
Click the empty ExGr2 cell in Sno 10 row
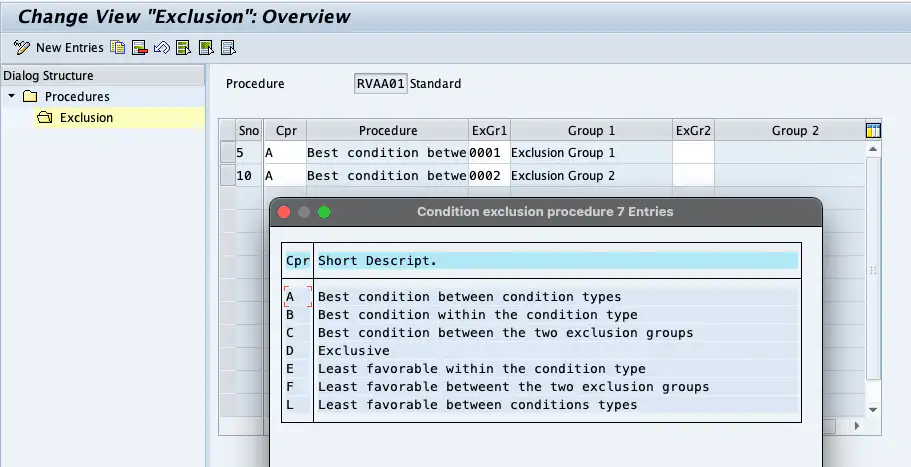coord(693,175)
